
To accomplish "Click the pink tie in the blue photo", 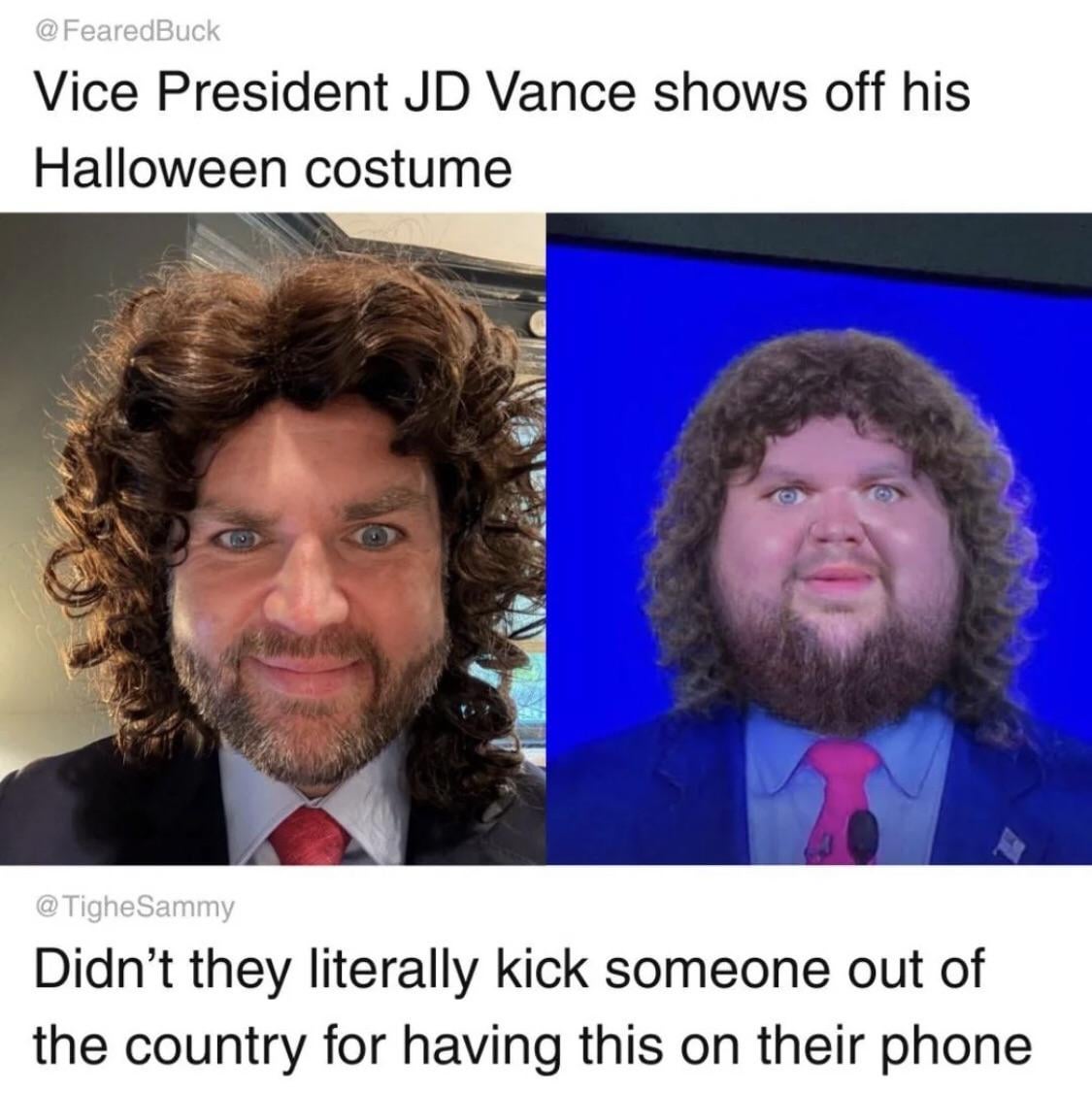I will pyautogui.click(x=842, y=802).
